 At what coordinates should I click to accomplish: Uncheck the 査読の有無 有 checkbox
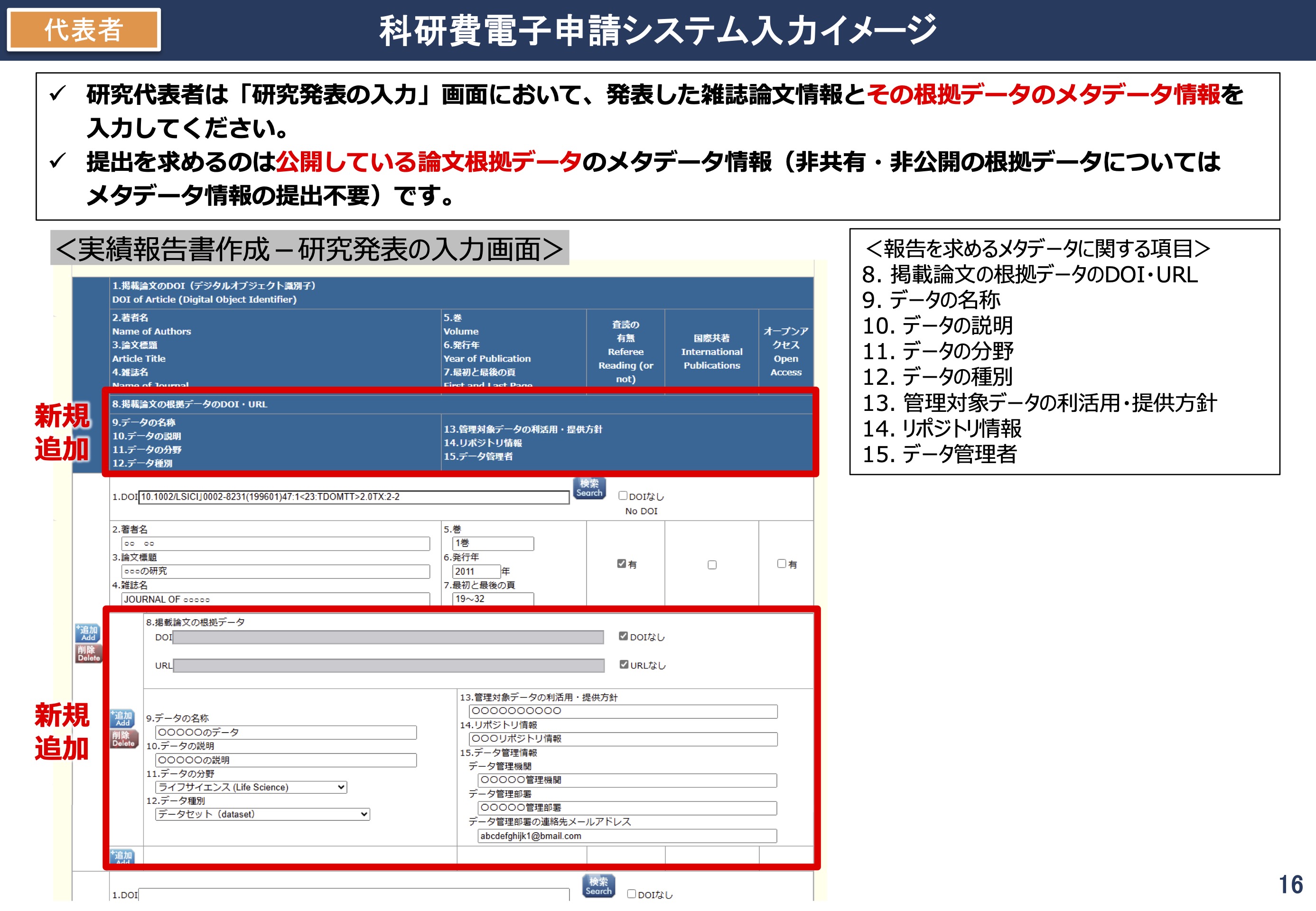coord(621,563)
